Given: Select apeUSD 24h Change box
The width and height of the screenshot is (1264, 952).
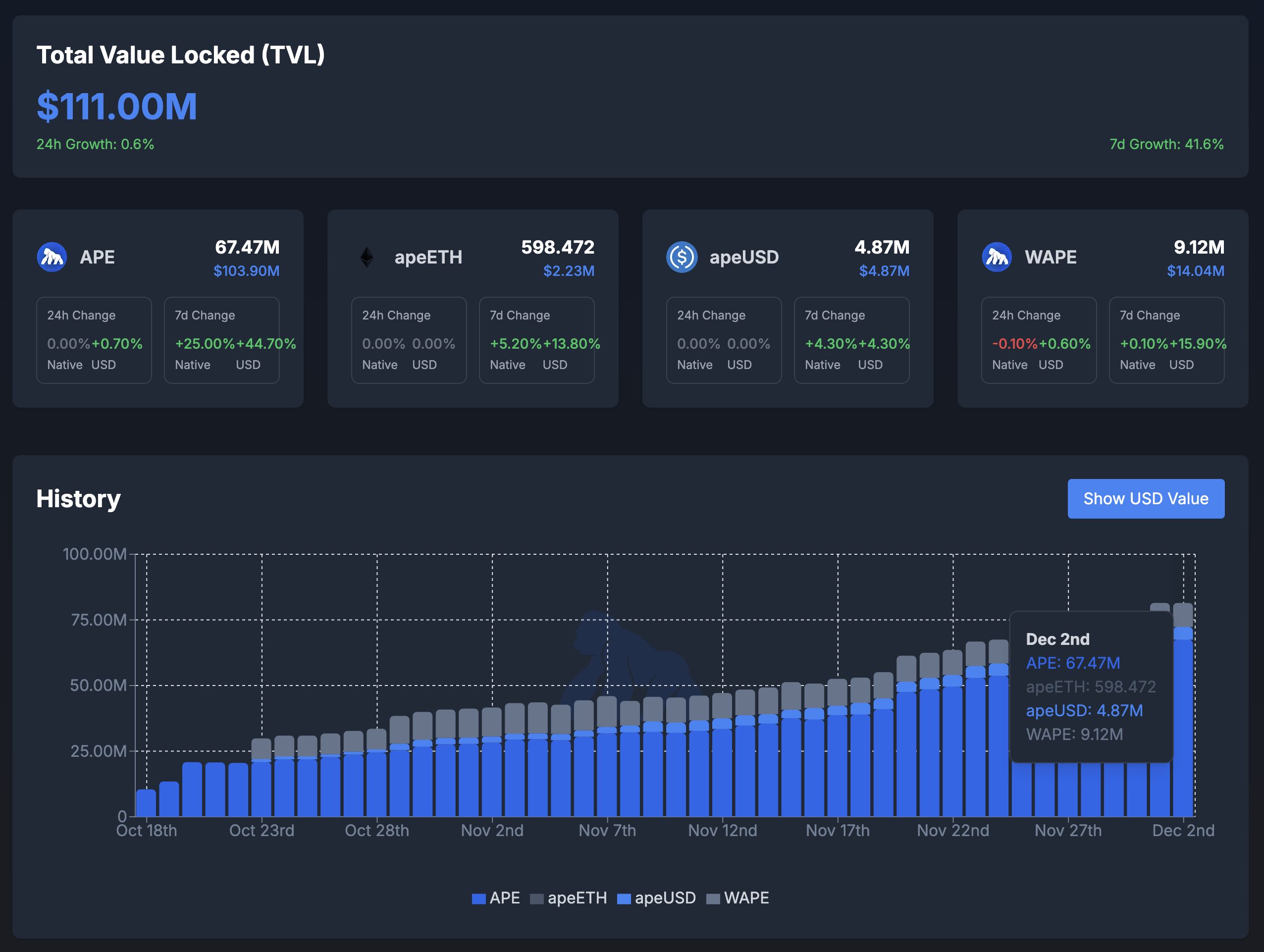Looking at the screenshot, I should [724, 340].
